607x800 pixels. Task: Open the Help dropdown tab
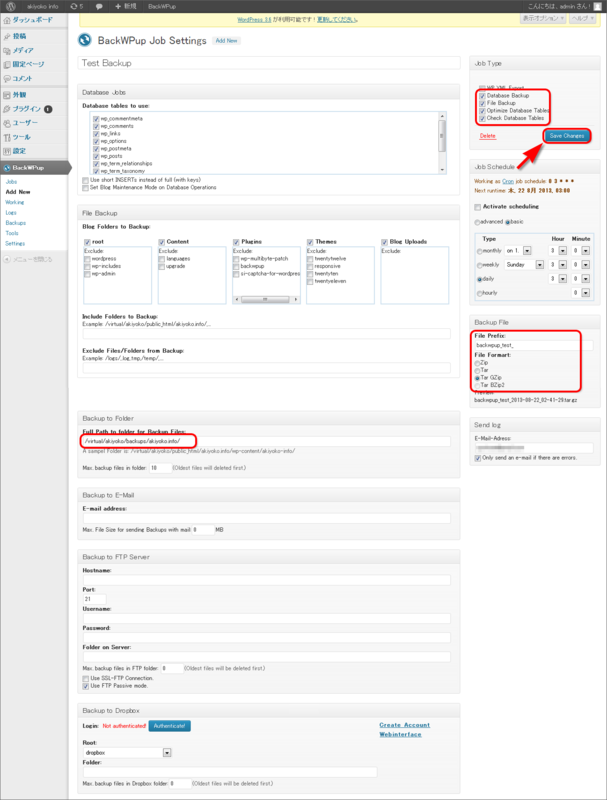coord(582,18)
